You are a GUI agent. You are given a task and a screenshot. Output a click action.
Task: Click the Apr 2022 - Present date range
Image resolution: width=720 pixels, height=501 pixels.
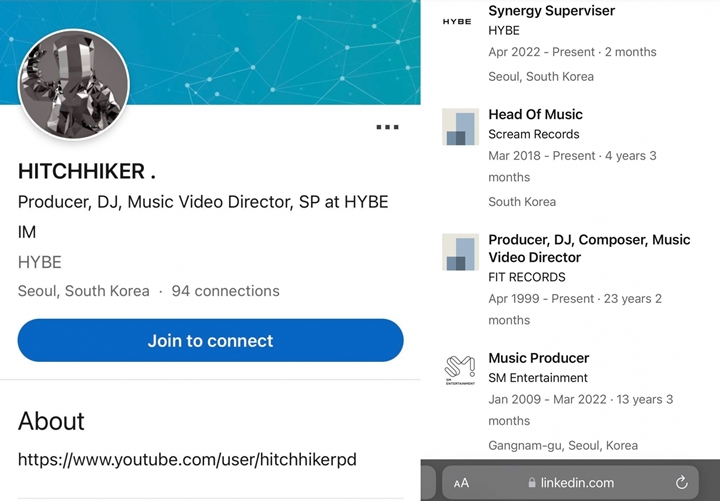tap(572, 52)
